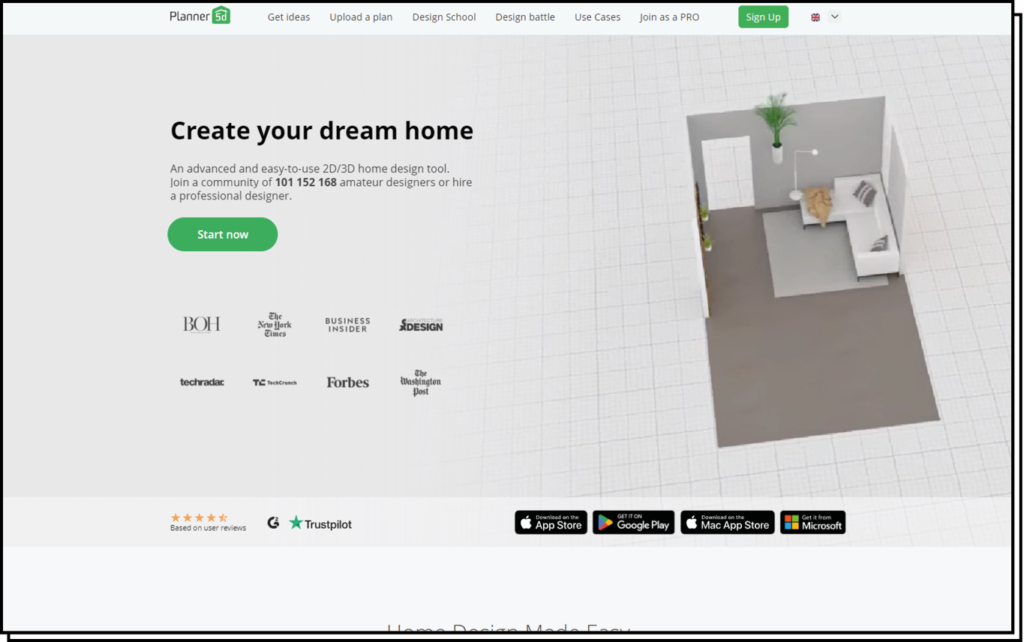The image size is (1024, 642).
Task: Open the Microsoft store badge
Action: 812,522
